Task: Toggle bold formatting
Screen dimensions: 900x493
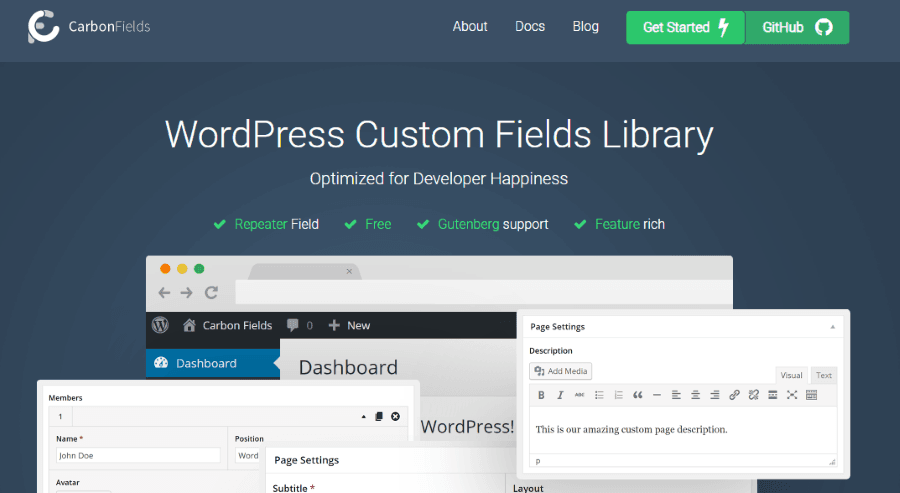Action: click(541, 395)
